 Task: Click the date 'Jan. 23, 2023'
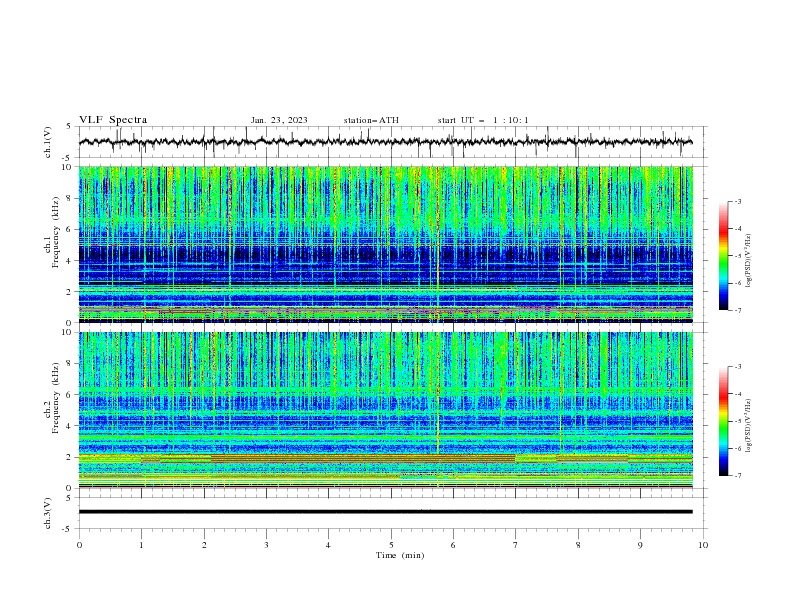click(279, 120)
